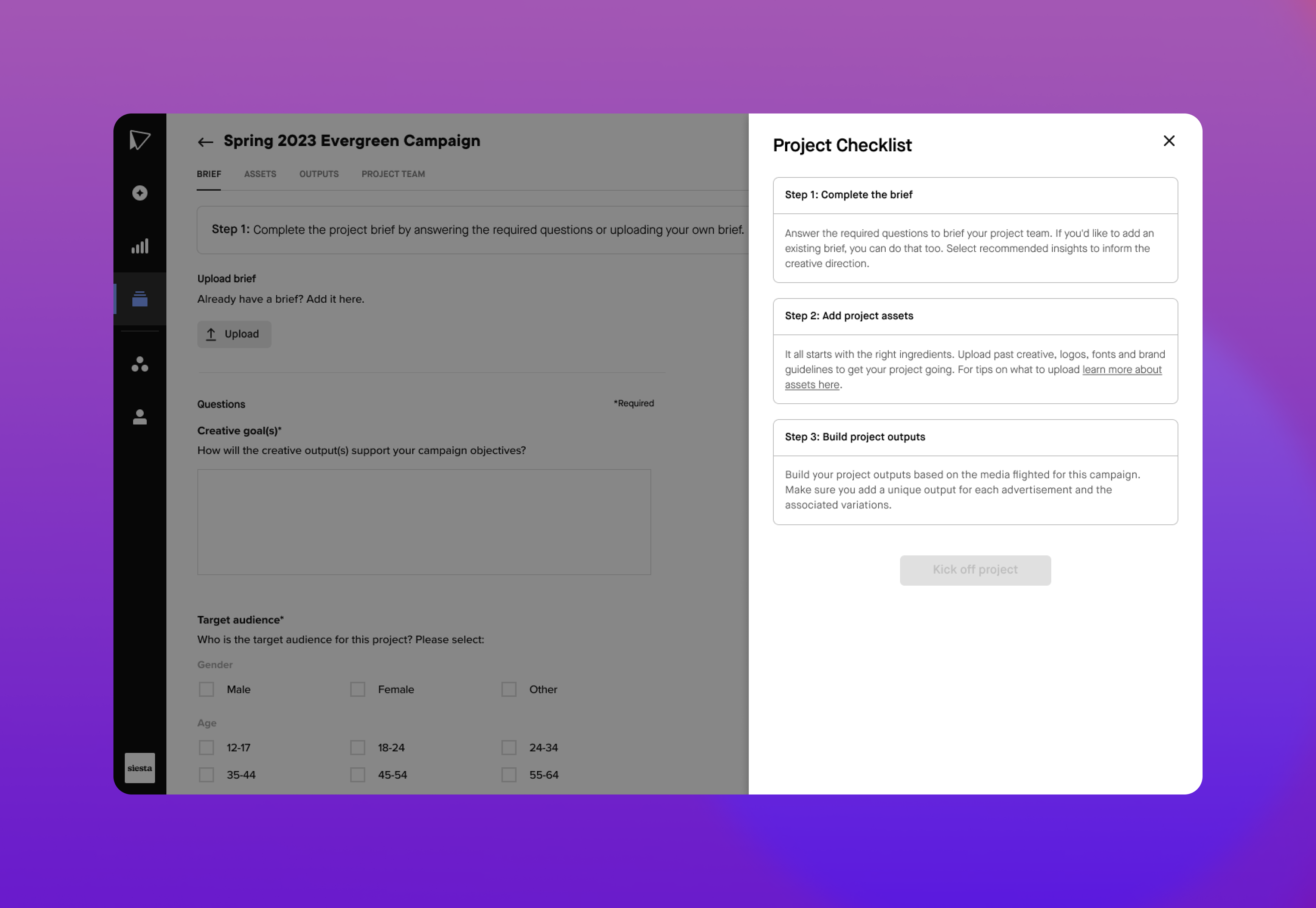The width and height of the screenshot is (1316, 908).
Task: Select the Male gender checkbox
Action: (x=206, y=689)
